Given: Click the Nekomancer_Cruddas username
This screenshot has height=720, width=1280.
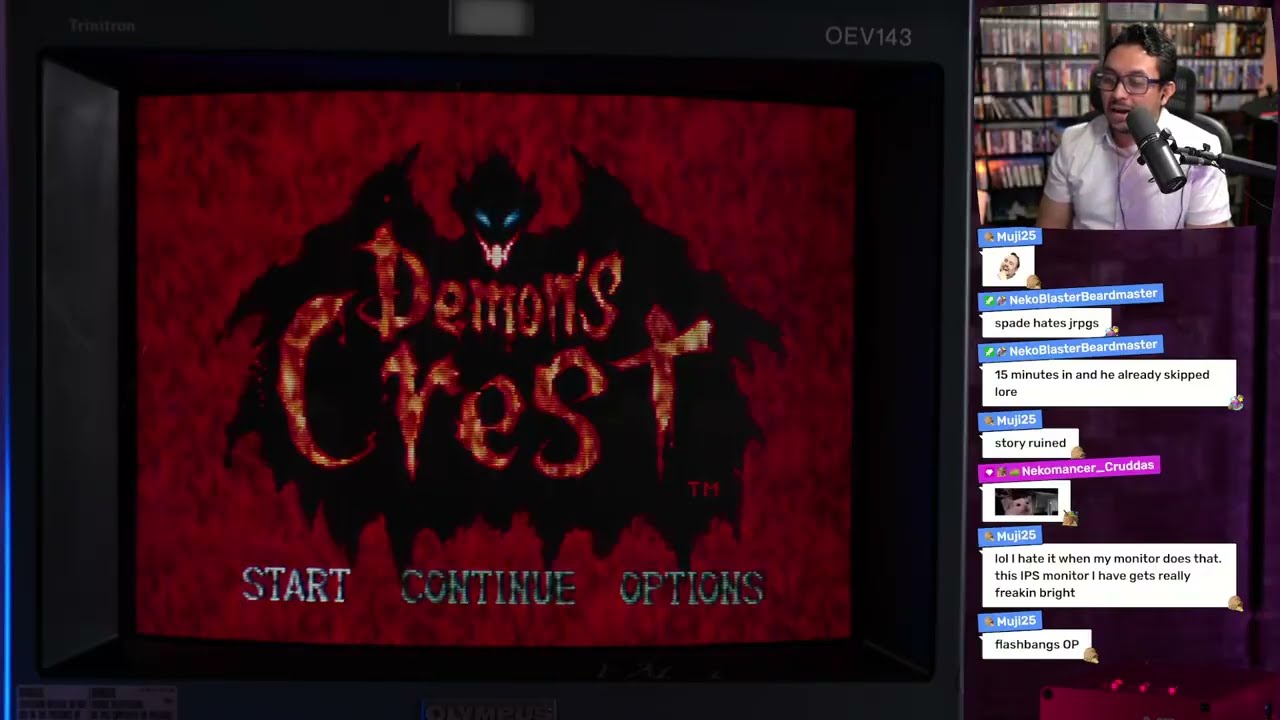Looking at the screenshot, I should click(1087, 468).
